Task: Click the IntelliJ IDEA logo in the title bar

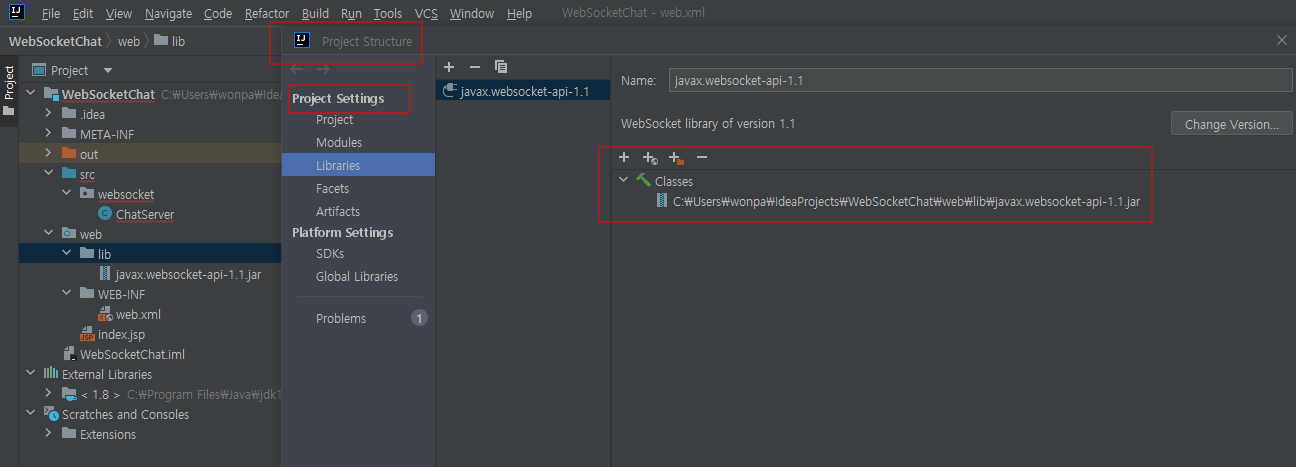Action: pos(17,13)
